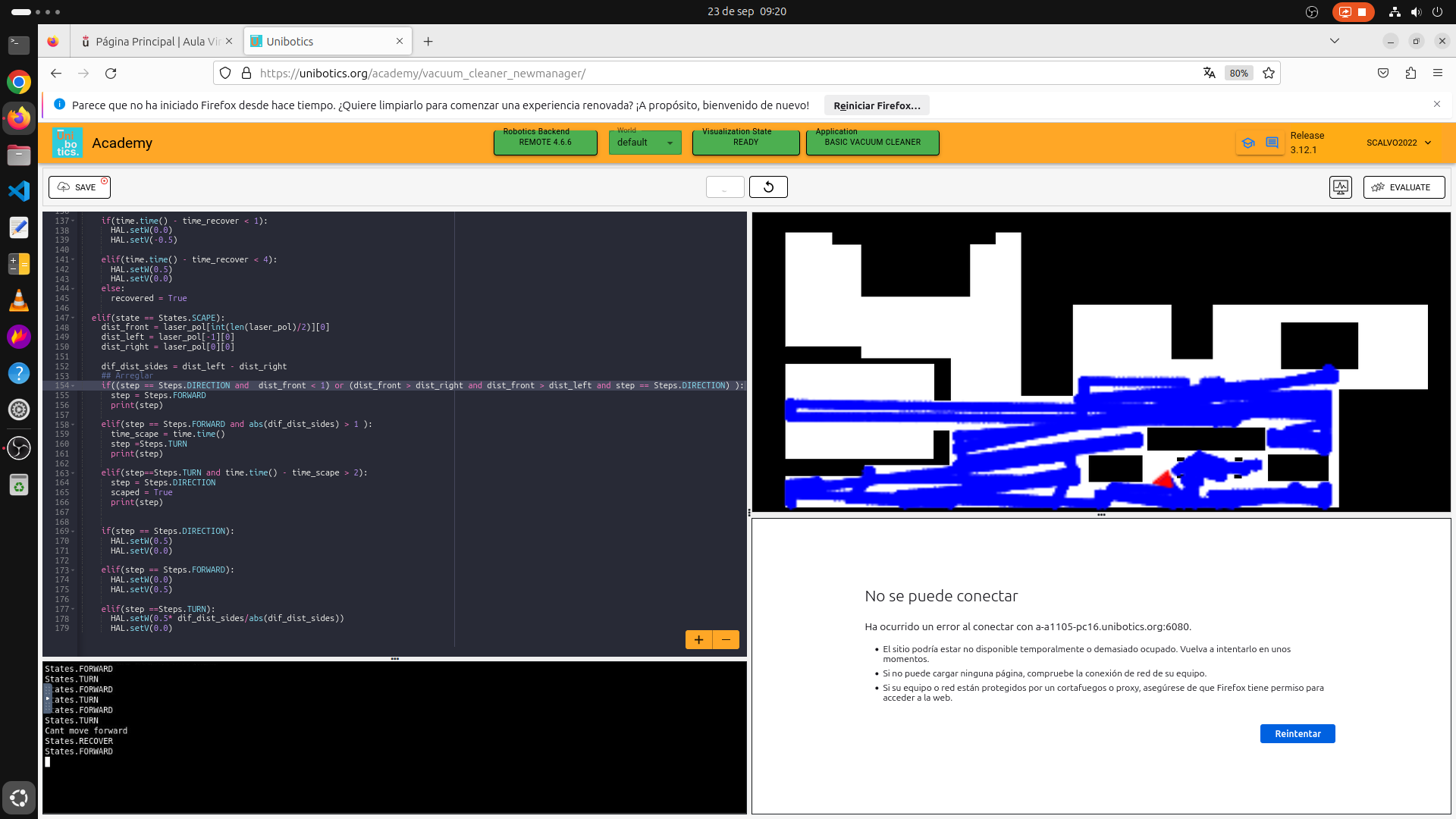Image resolution: width=1456 pixels, height=819 pixels.
Task: Click the orange minus zoom-out editor button
Action: [726, 640]
